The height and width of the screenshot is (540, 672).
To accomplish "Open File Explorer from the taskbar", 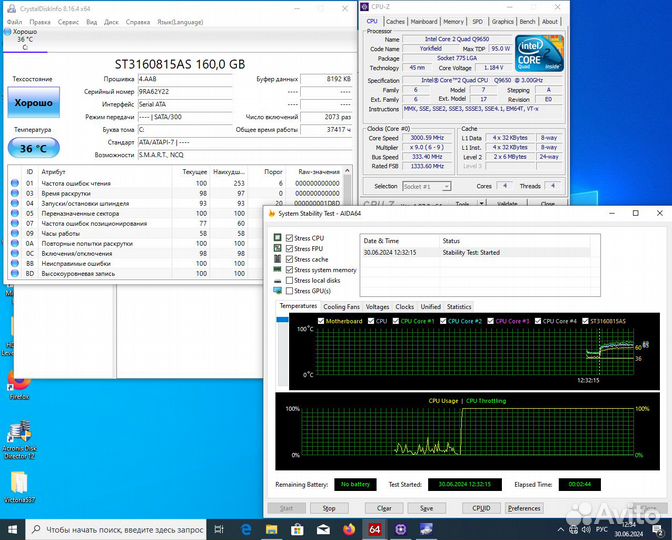I will click(x=273, y=529).
